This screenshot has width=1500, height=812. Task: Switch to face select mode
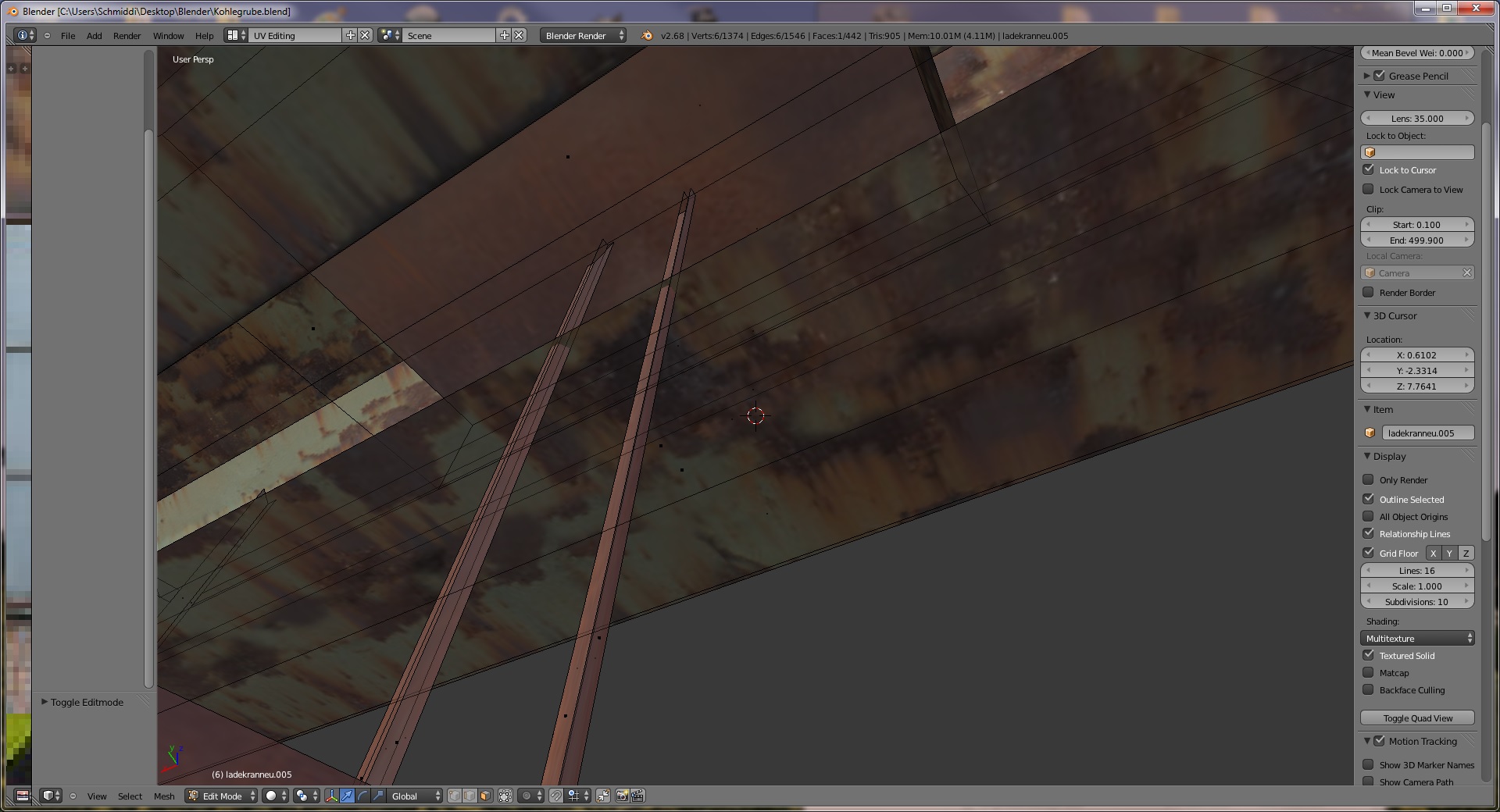coord(485,796)
